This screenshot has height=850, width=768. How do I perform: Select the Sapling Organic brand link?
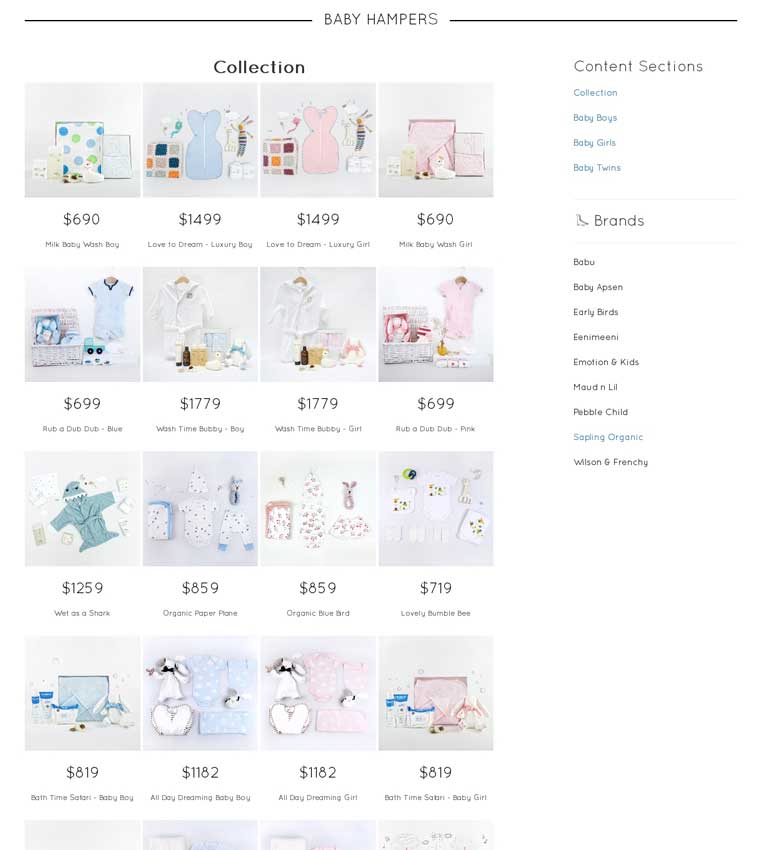pos(608,437)
